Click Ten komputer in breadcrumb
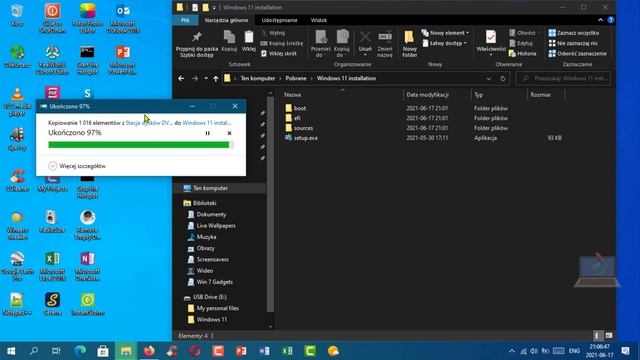Screen dimensions: 640x360 (x=258, y=78)
